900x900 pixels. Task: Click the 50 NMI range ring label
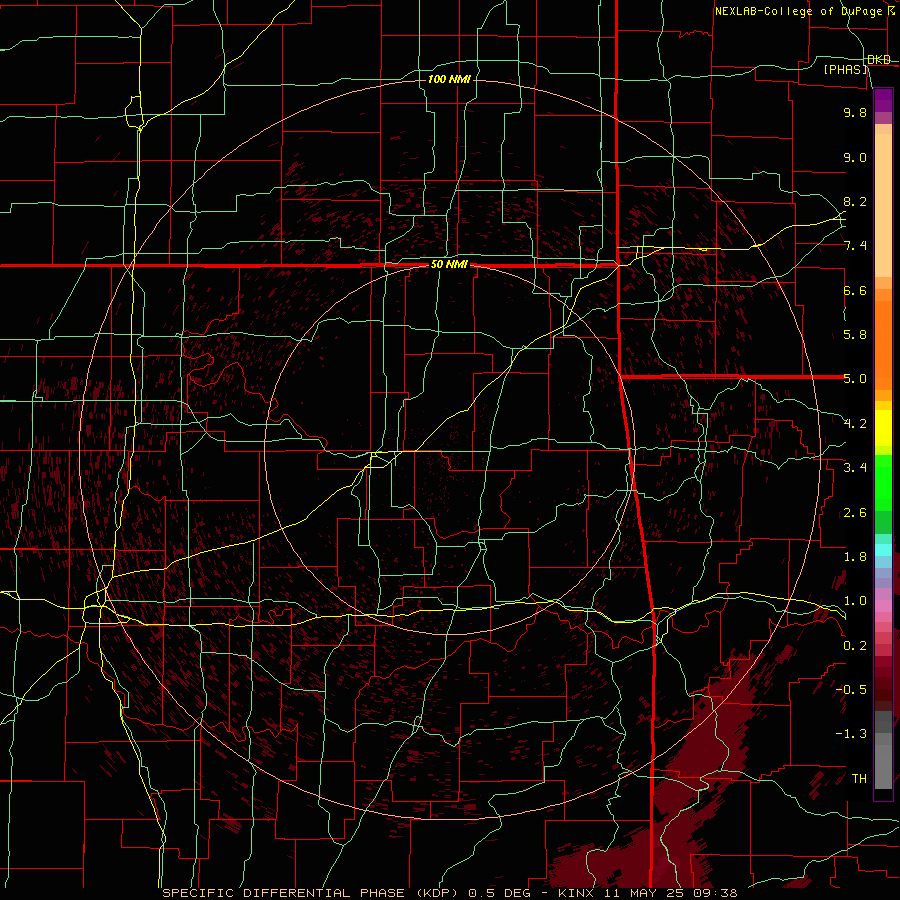(x=449, y=265)
